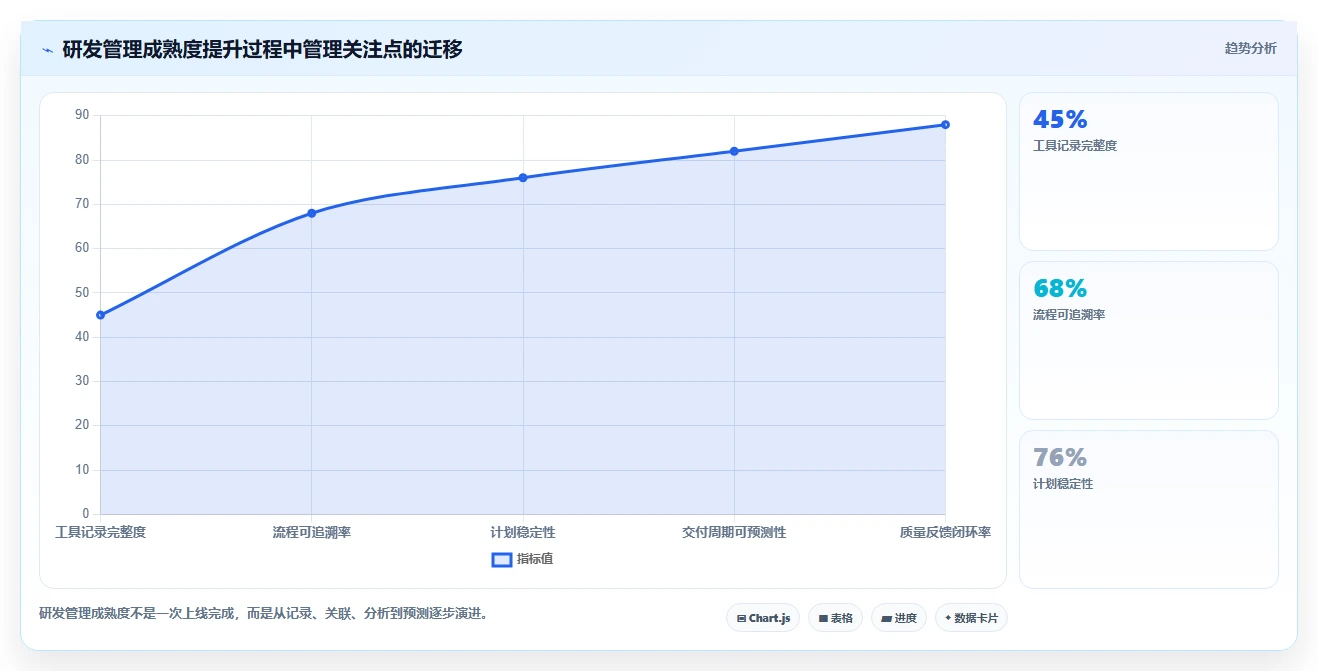Click the 质量反馈闭环率 data point at 88

tap(945, 125)
